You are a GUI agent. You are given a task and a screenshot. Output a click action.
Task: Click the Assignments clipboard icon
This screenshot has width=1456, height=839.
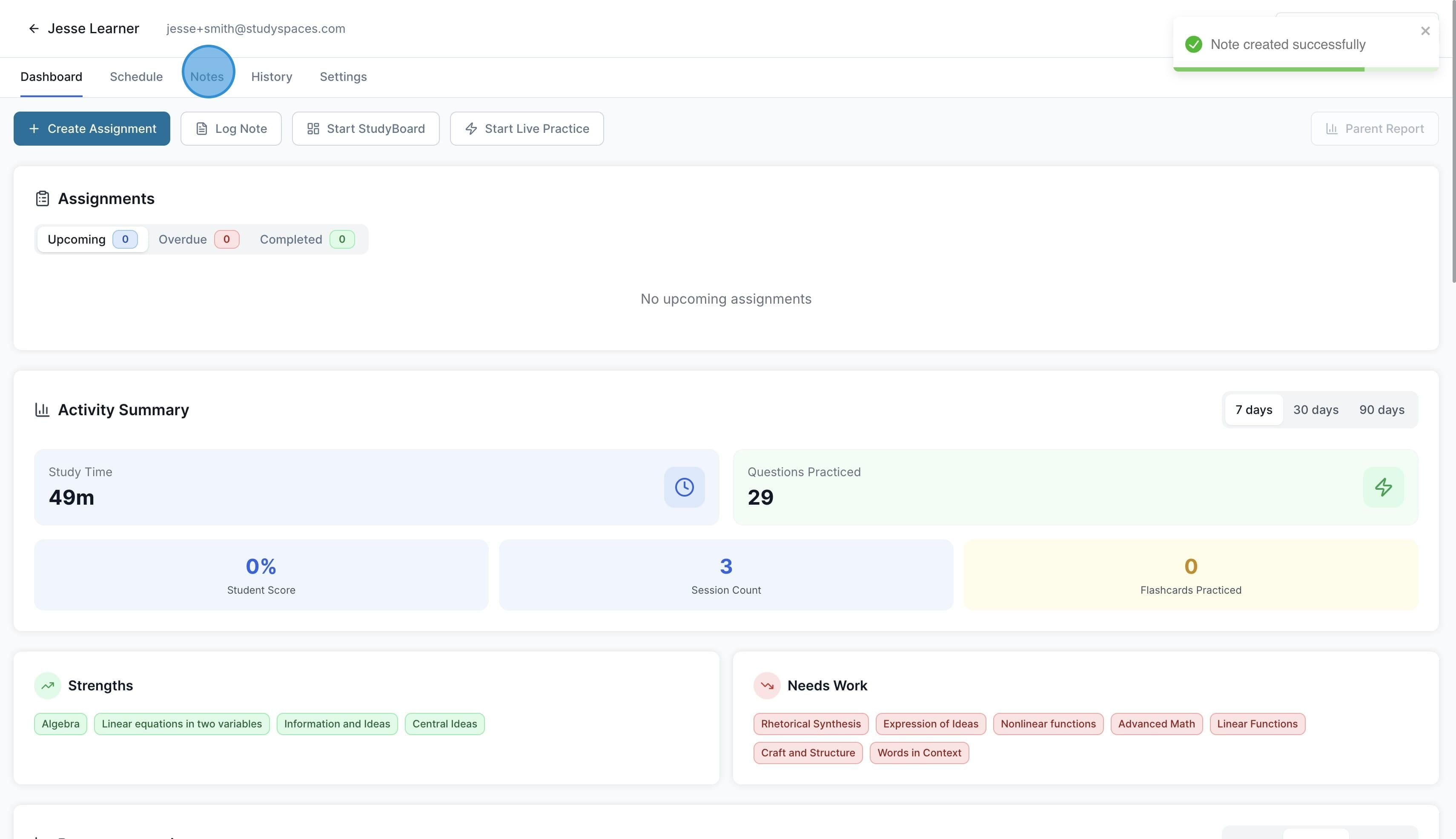pos(42,199)
